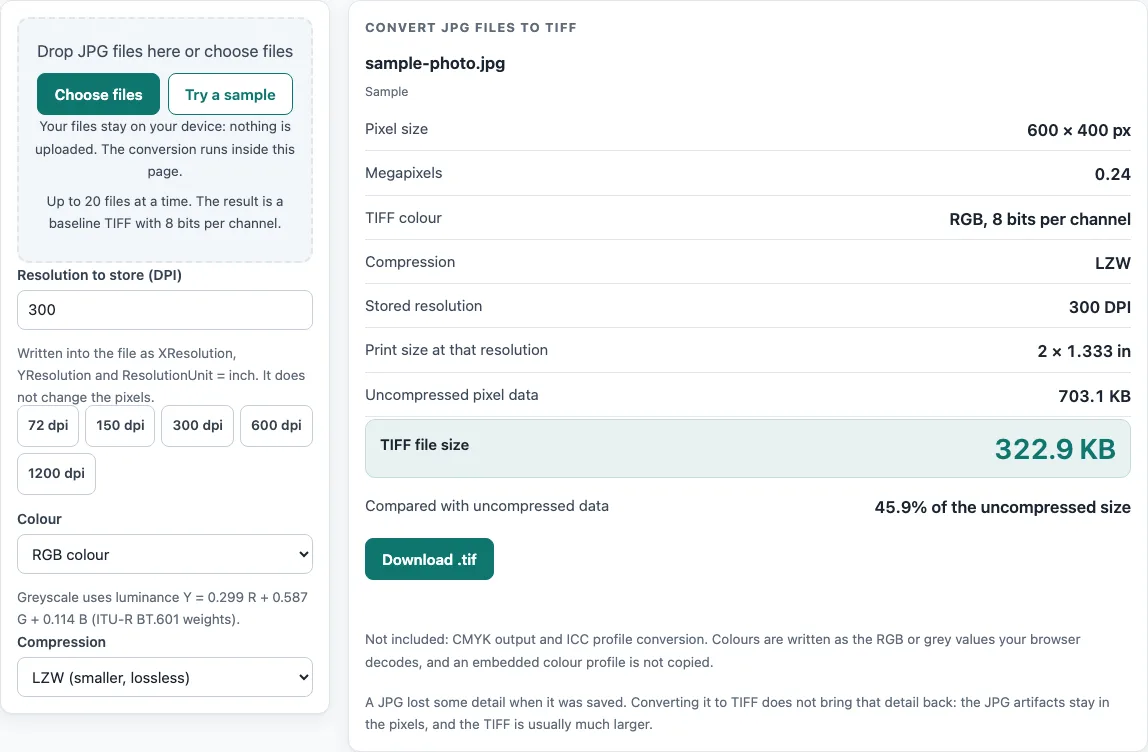
Task: Click the drop JPG files area
Action: tap(165, 140)
